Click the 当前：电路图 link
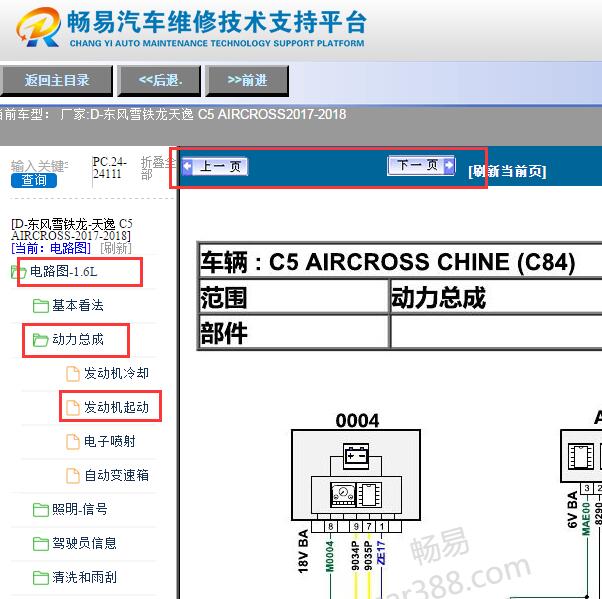The width and height of the screenshot is (602, 599). 51,248
